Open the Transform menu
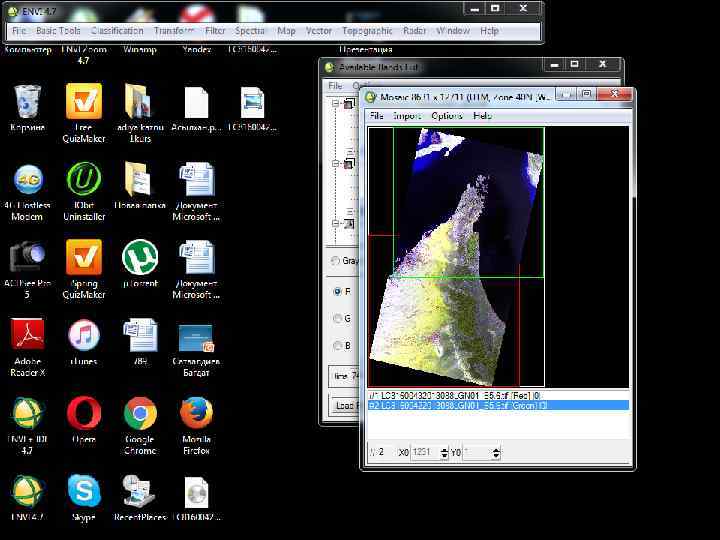The image size is (720, 540). pyautogui.click(x=174, y=31)
